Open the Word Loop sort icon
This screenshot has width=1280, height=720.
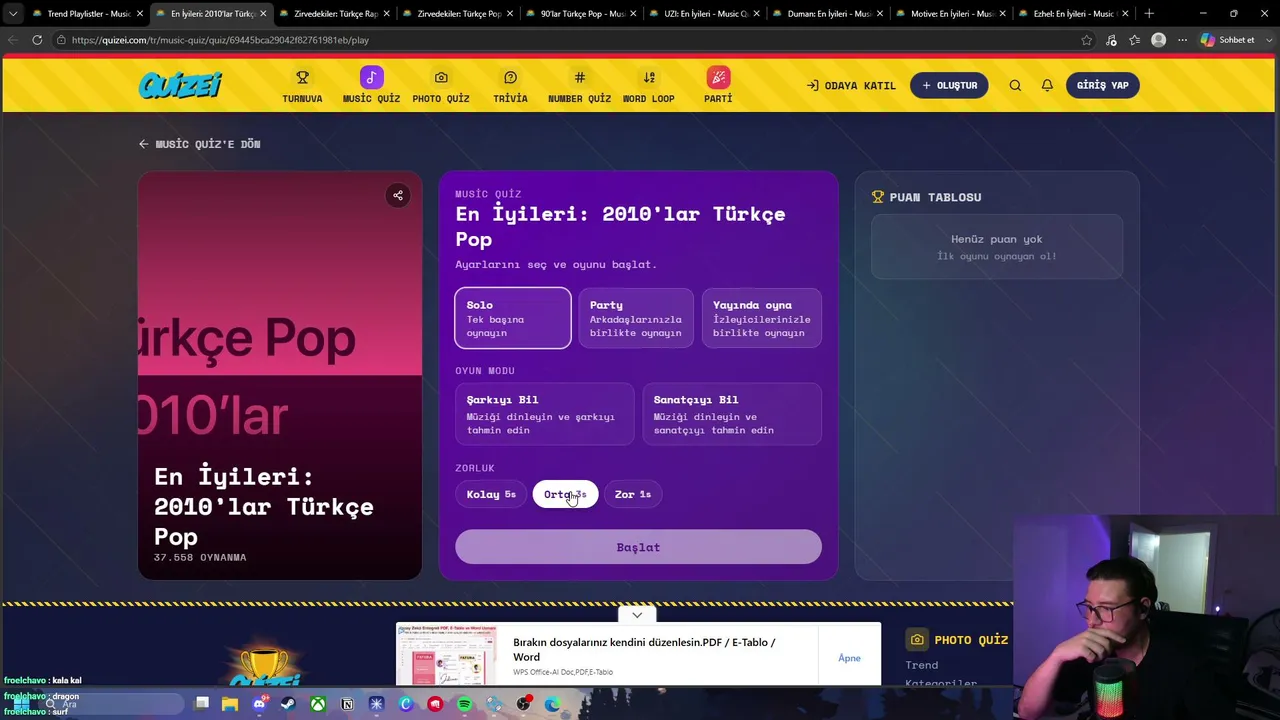(x=649, y=78)
